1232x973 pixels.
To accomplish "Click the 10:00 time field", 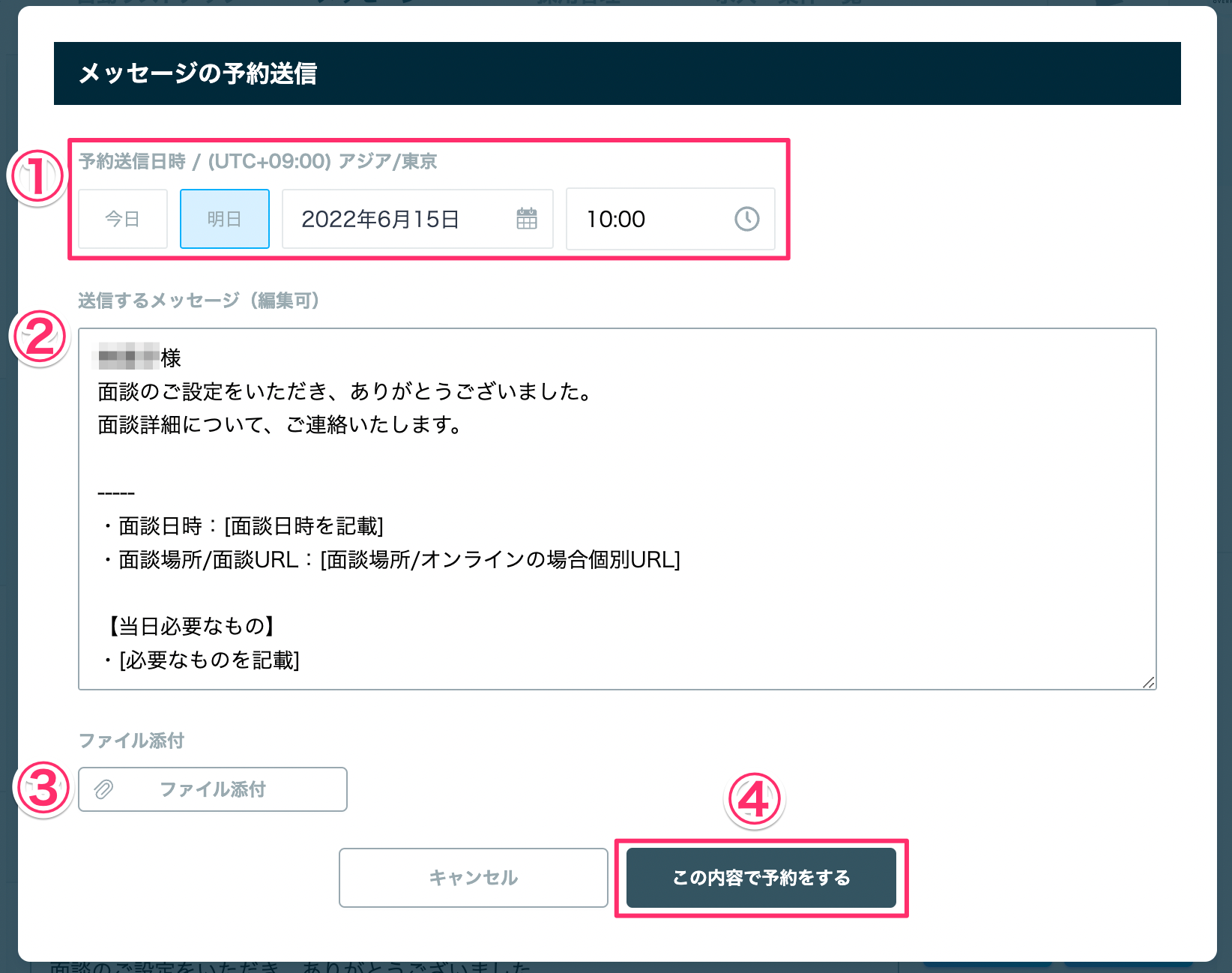I will point(671,219).
